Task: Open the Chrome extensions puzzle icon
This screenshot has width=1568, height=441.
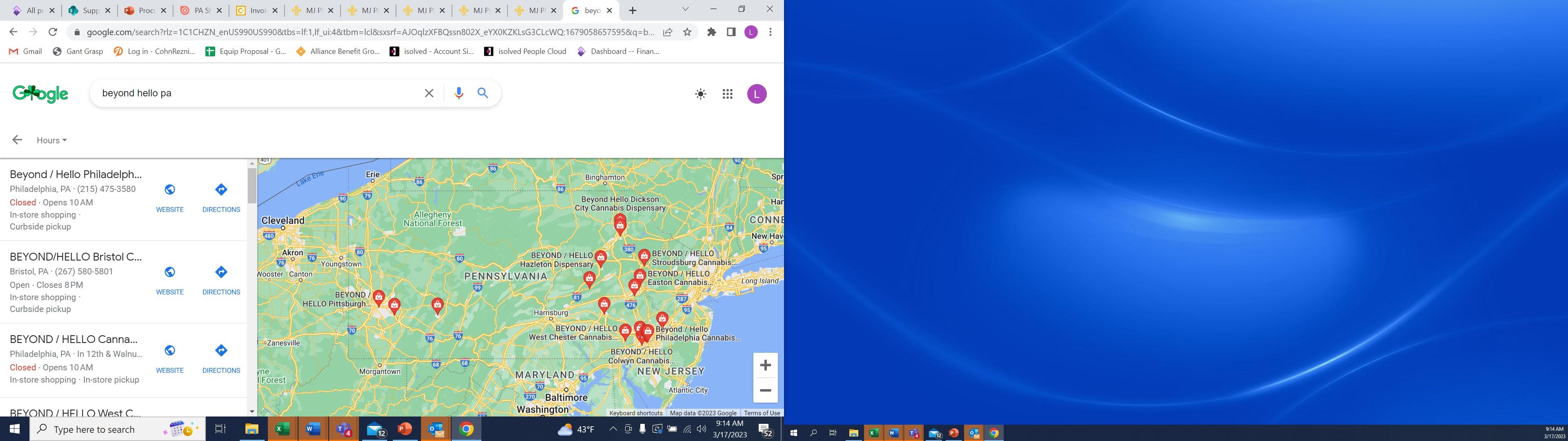Action: (x=711, y=32)
